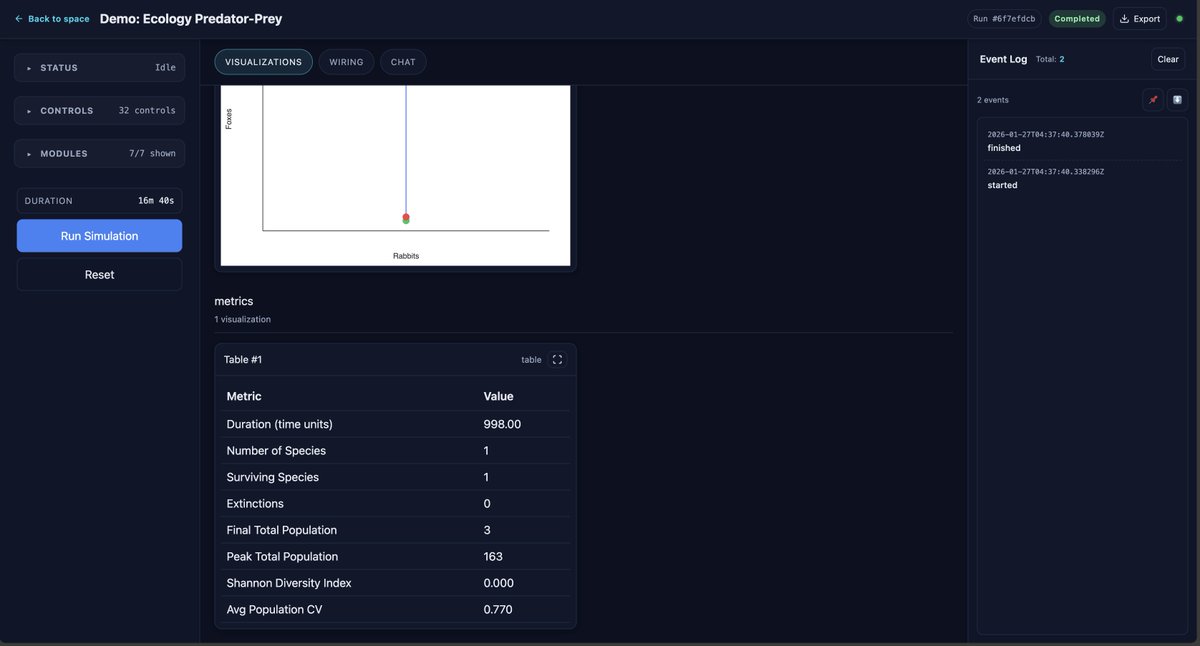Click the Surviving Species row label

(x=273, y=477)
